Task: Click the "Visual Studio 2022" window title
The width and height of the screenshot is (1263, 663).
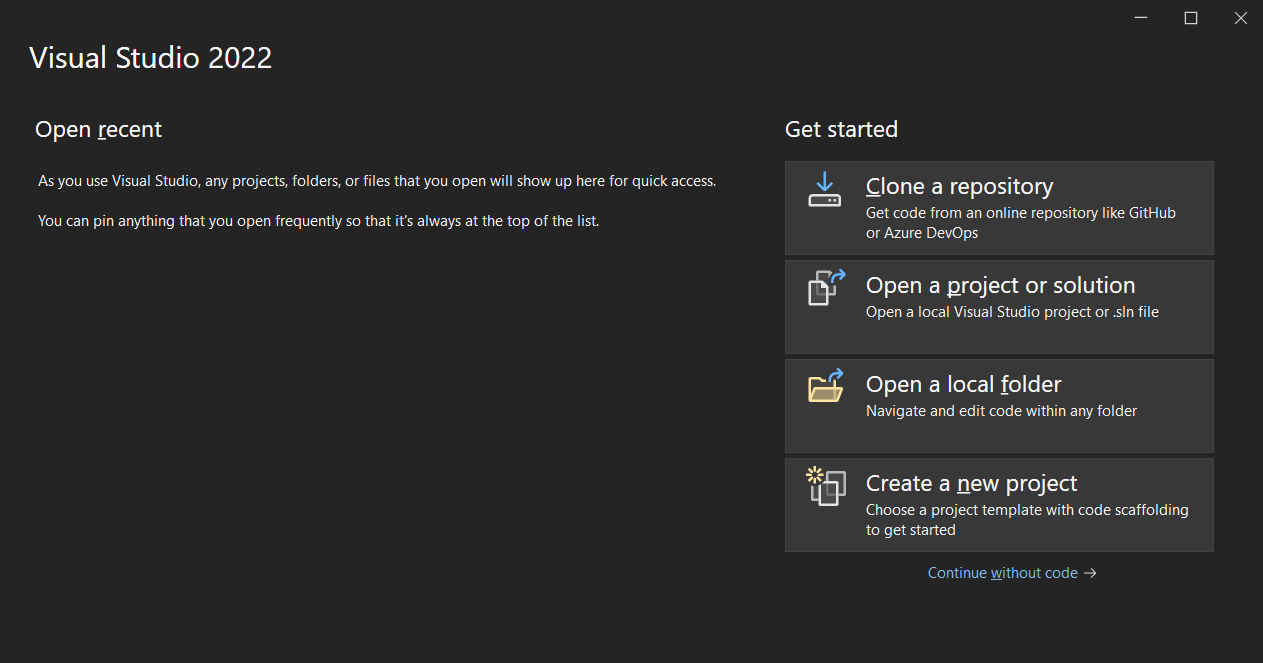Action: click(150, 58)
